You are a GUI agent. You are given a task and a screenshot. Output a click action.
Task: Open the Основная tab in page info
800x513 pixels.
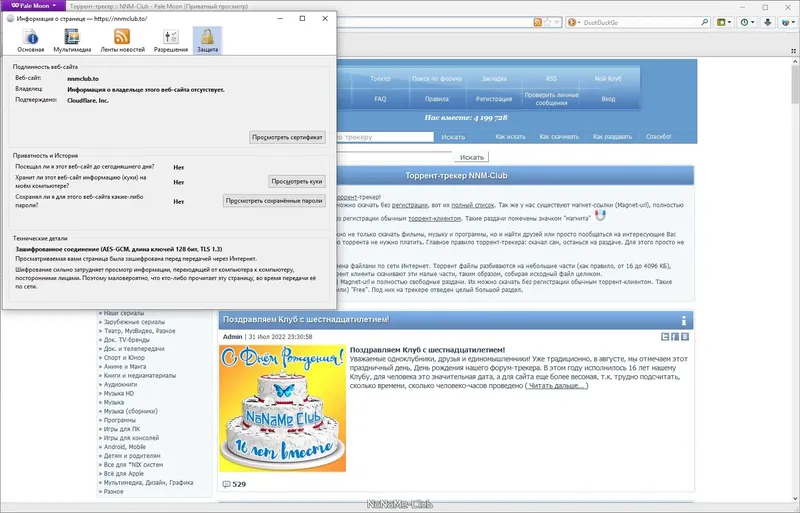(31, 40)
